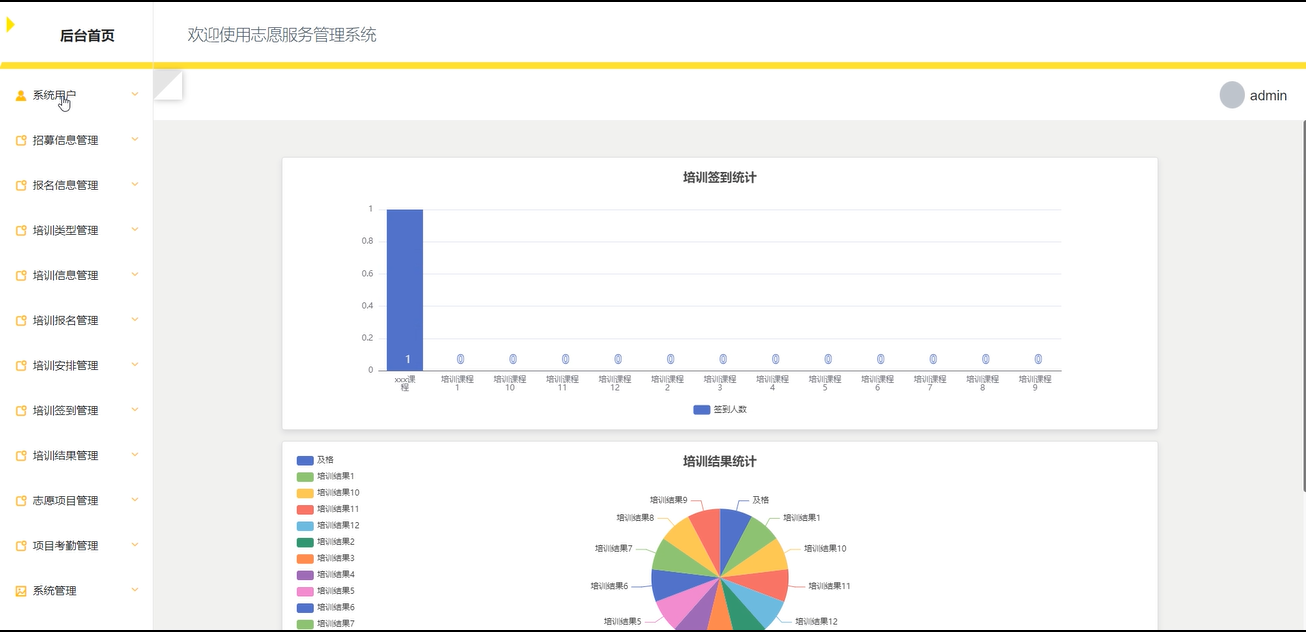Click the icon next to 报名信息管理

21,186
